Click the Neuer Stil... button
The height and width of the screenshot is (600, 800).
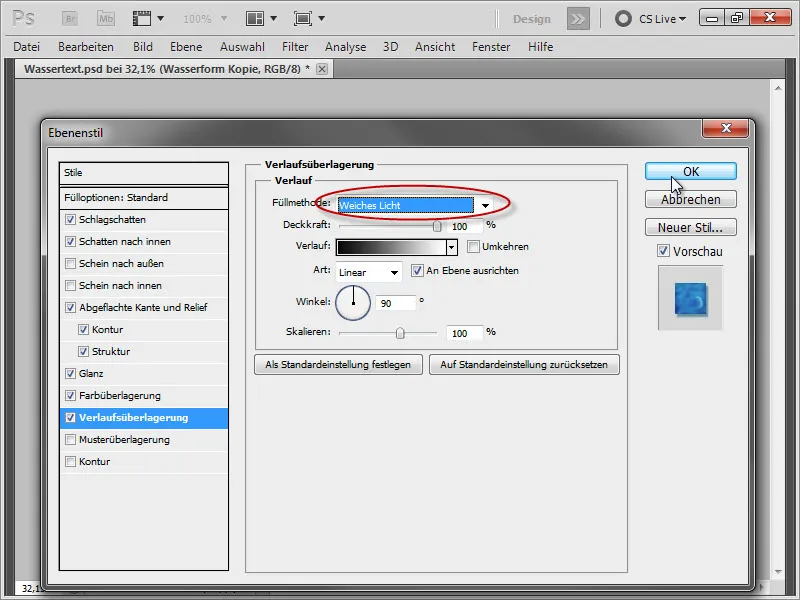690,227
